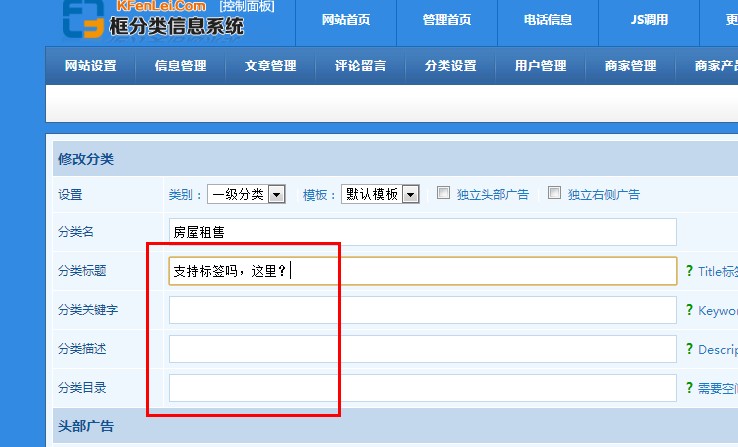Enable 独立右侧广告 checkbox
Screen dimensions: 738x447
pos(555,194)
